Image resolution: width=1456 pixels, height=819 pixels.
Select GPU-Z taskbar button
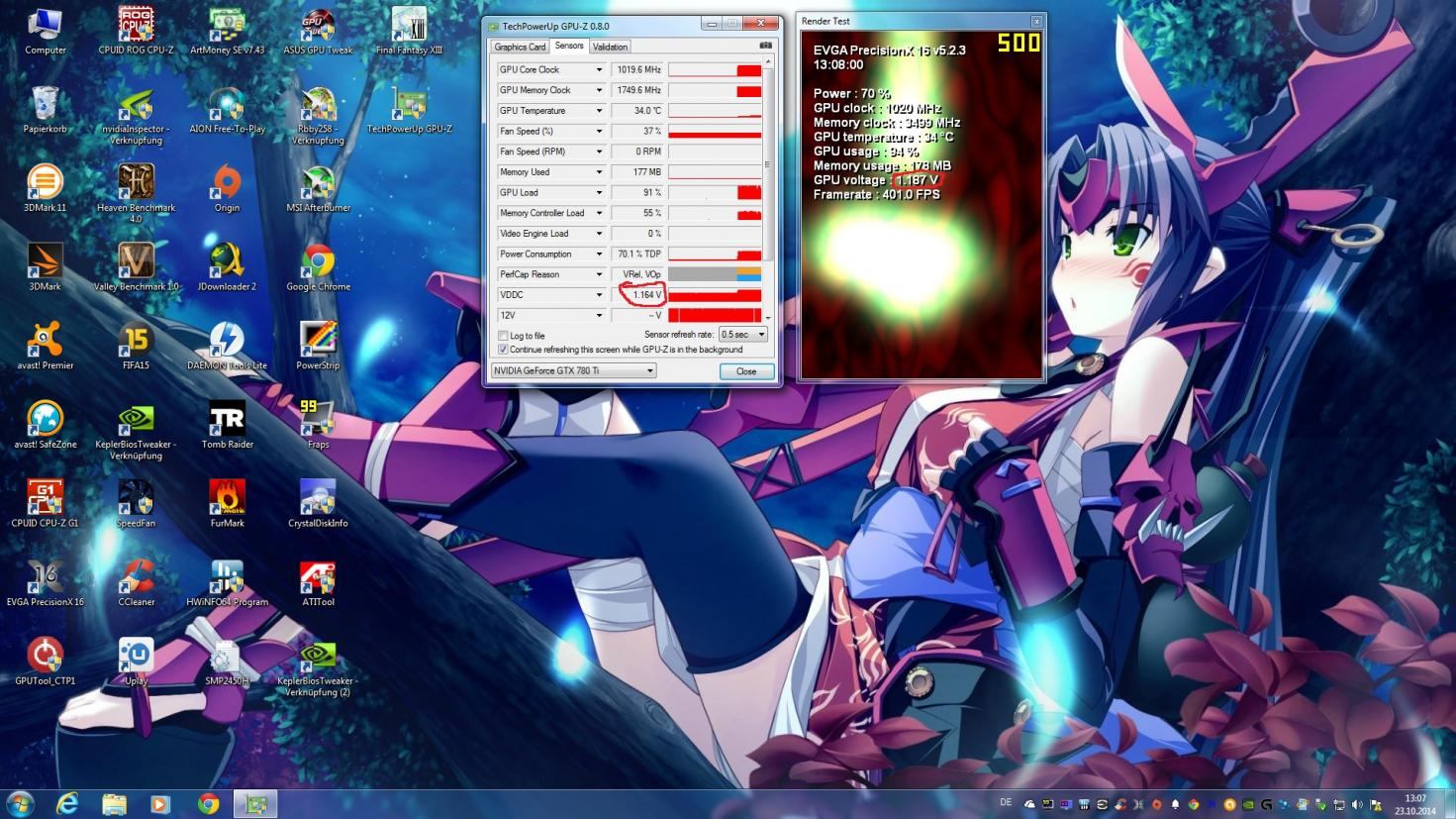click(x=255, y=804)
